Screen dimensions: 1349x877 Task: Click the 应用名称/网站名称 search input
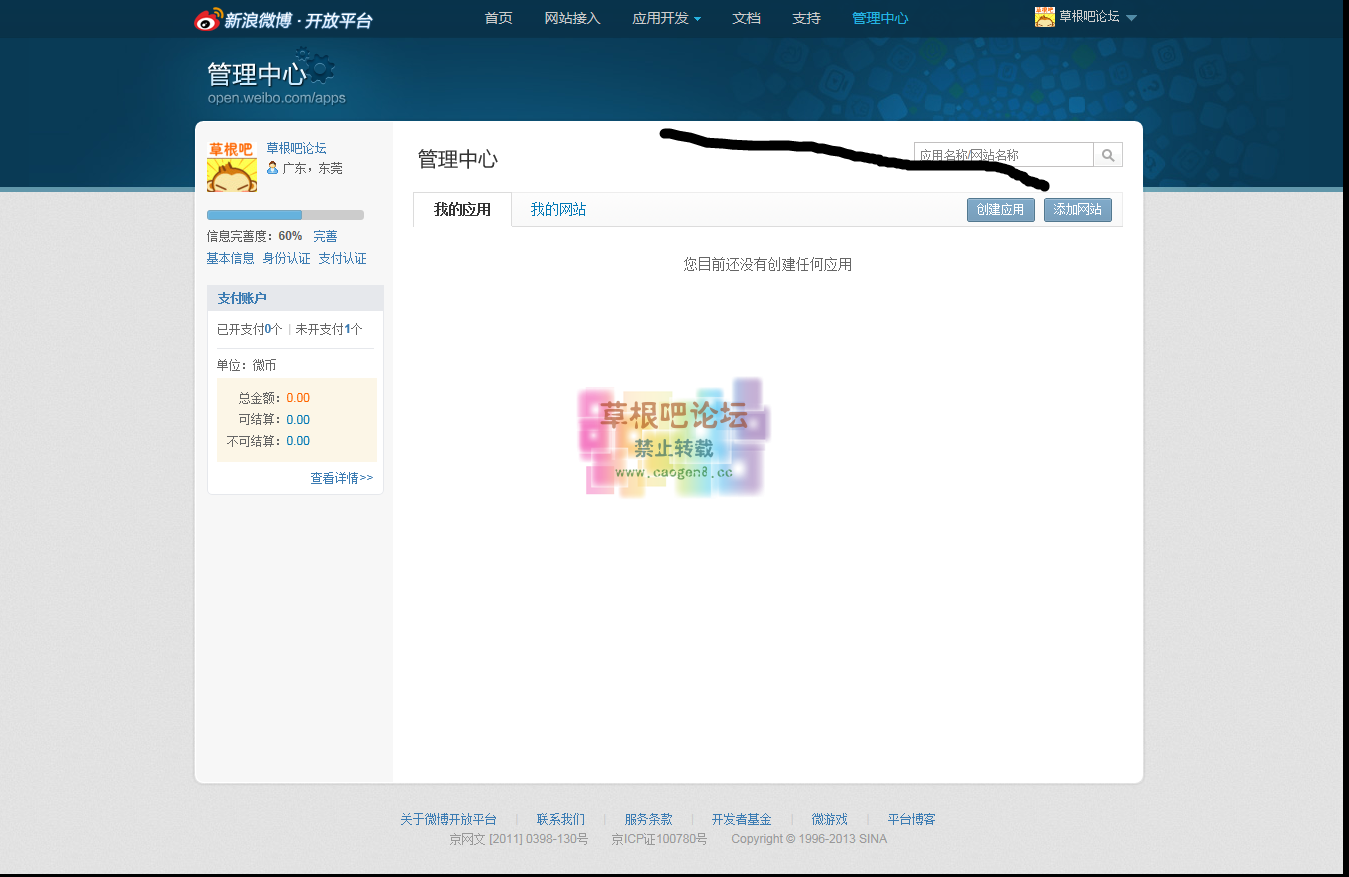click(1000, 154)
